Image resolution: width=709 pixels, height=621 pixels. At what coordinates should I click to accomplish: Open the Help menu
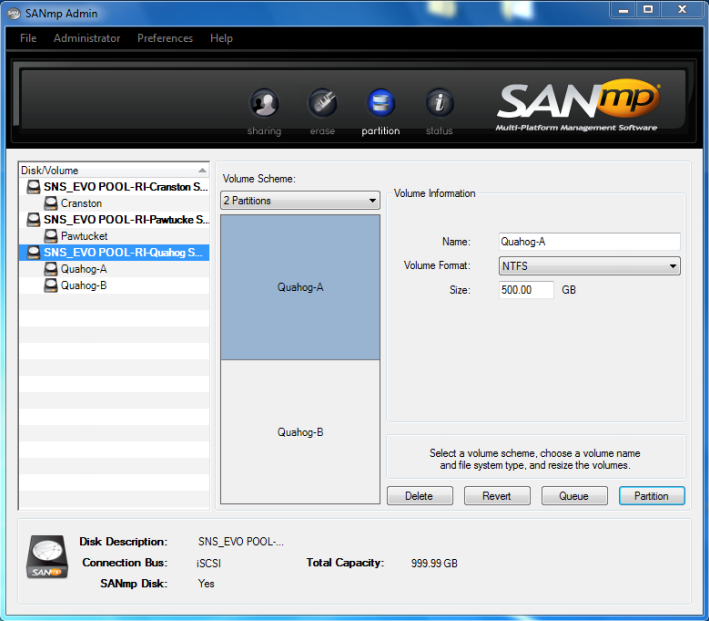(x=222, y=38)
